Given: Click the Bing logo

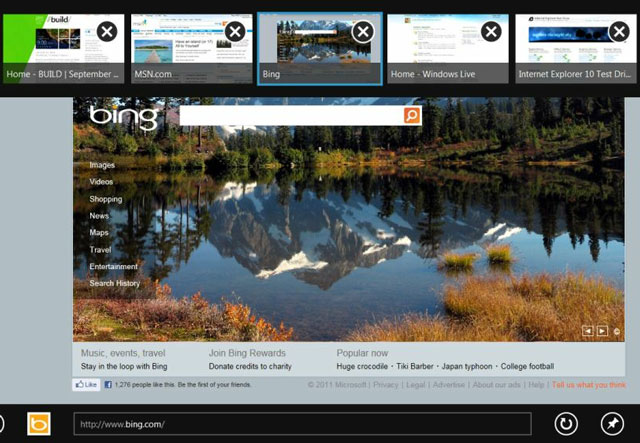Looking at the screenshot, I should pos(123,118).
